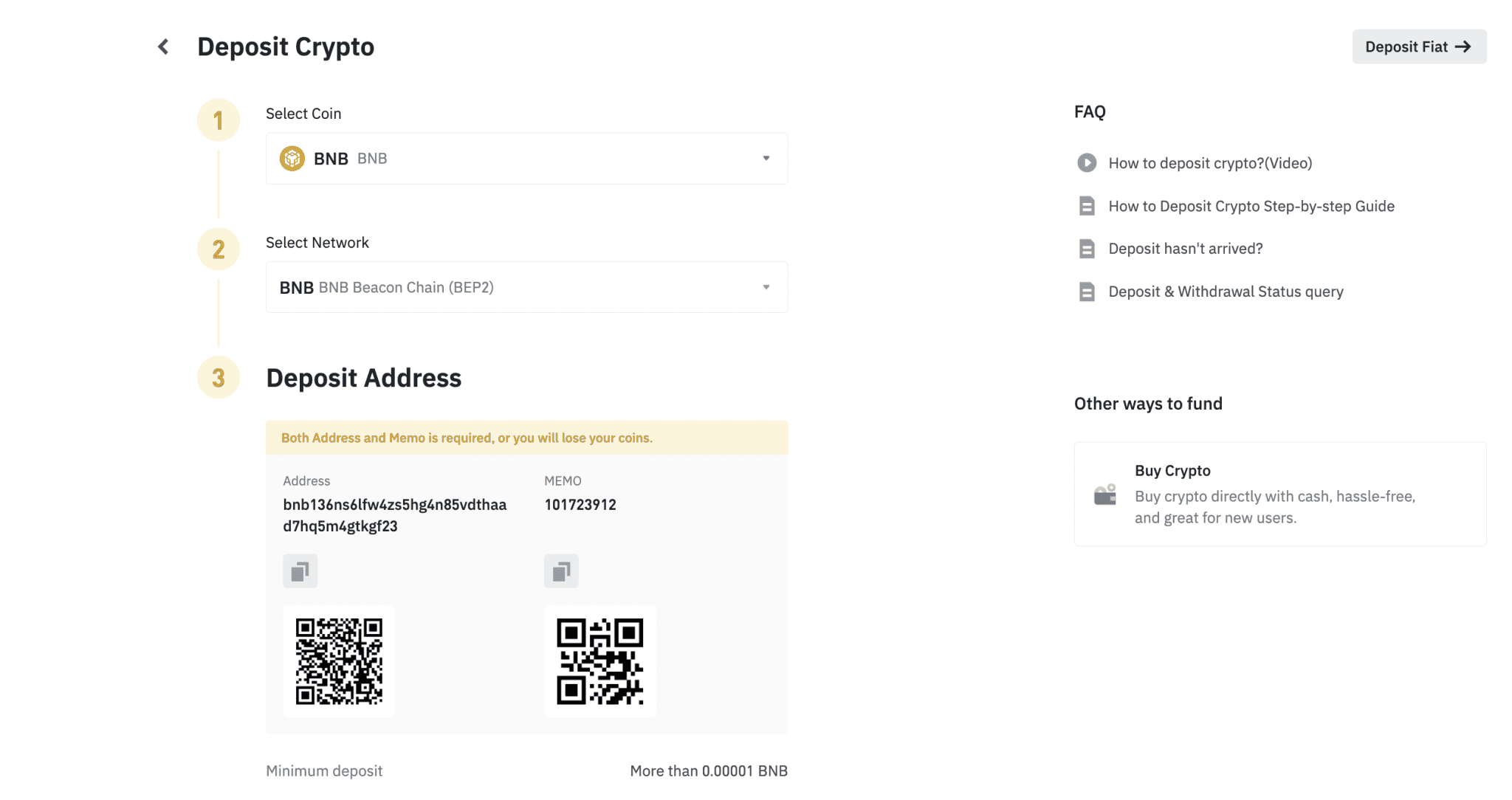
Task: Scan the deposit address QR code thumbnail
Action: point(338,661)
